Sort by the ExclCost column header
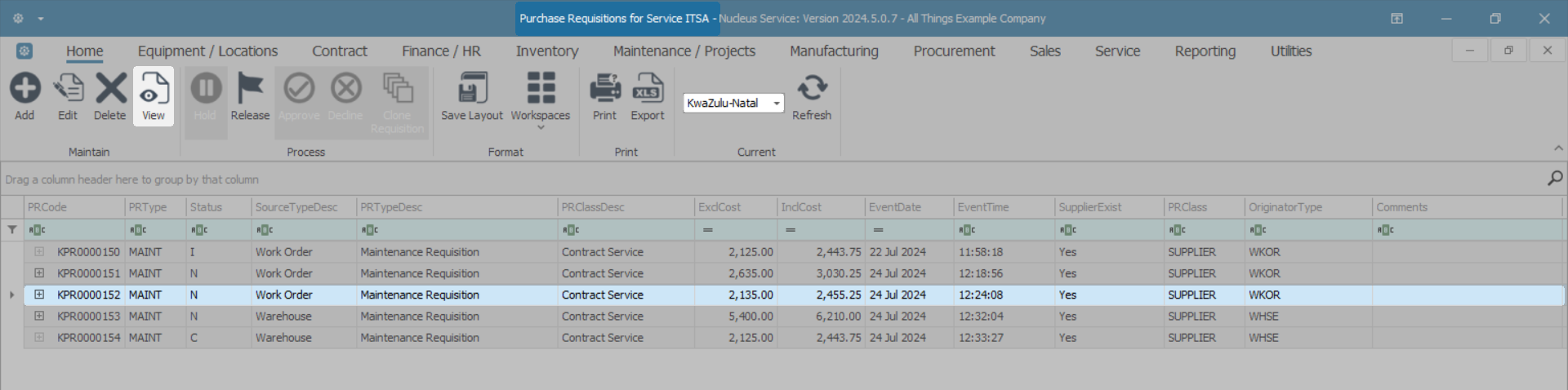The image size is (1568, 390). point(719,207)
